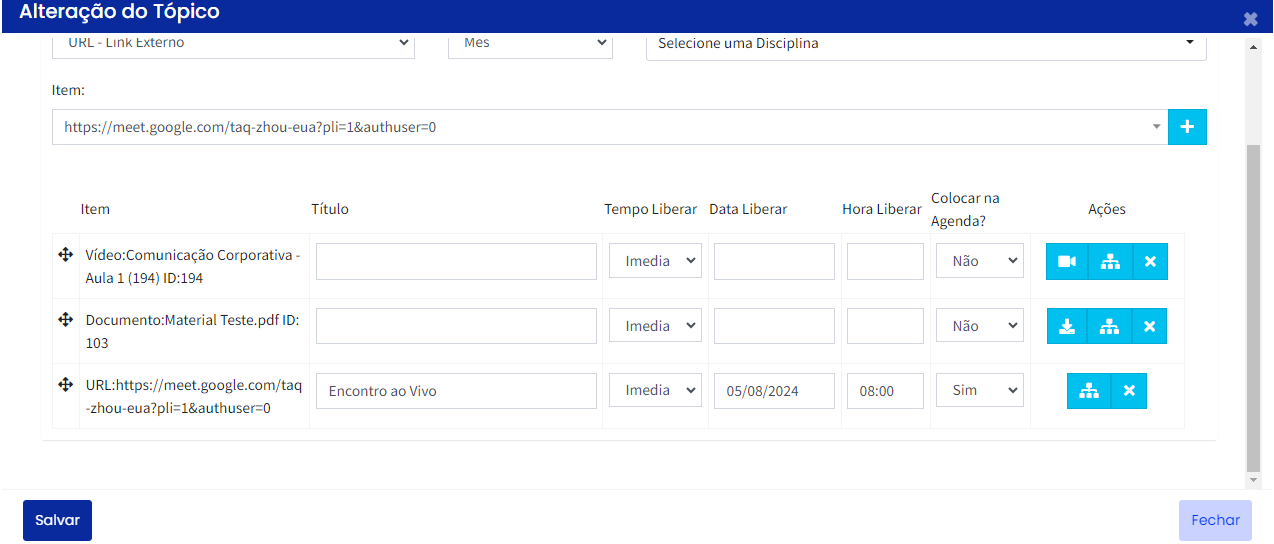
Task: Click the video camera icon for Comunicação Corporativa
Action: 1067,261
